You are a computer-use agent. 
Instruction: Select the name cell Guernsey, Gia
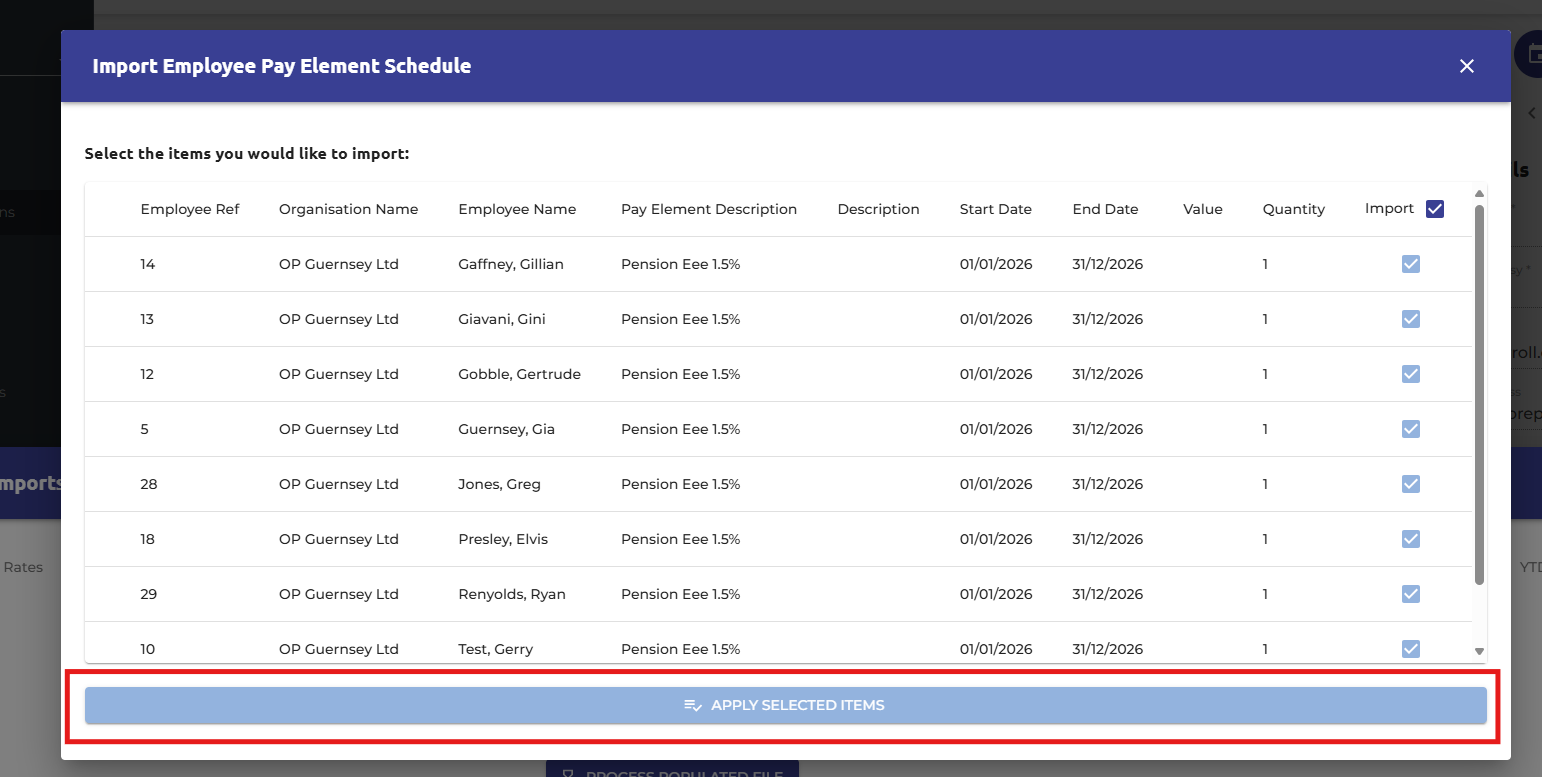(x=506, y=429)
